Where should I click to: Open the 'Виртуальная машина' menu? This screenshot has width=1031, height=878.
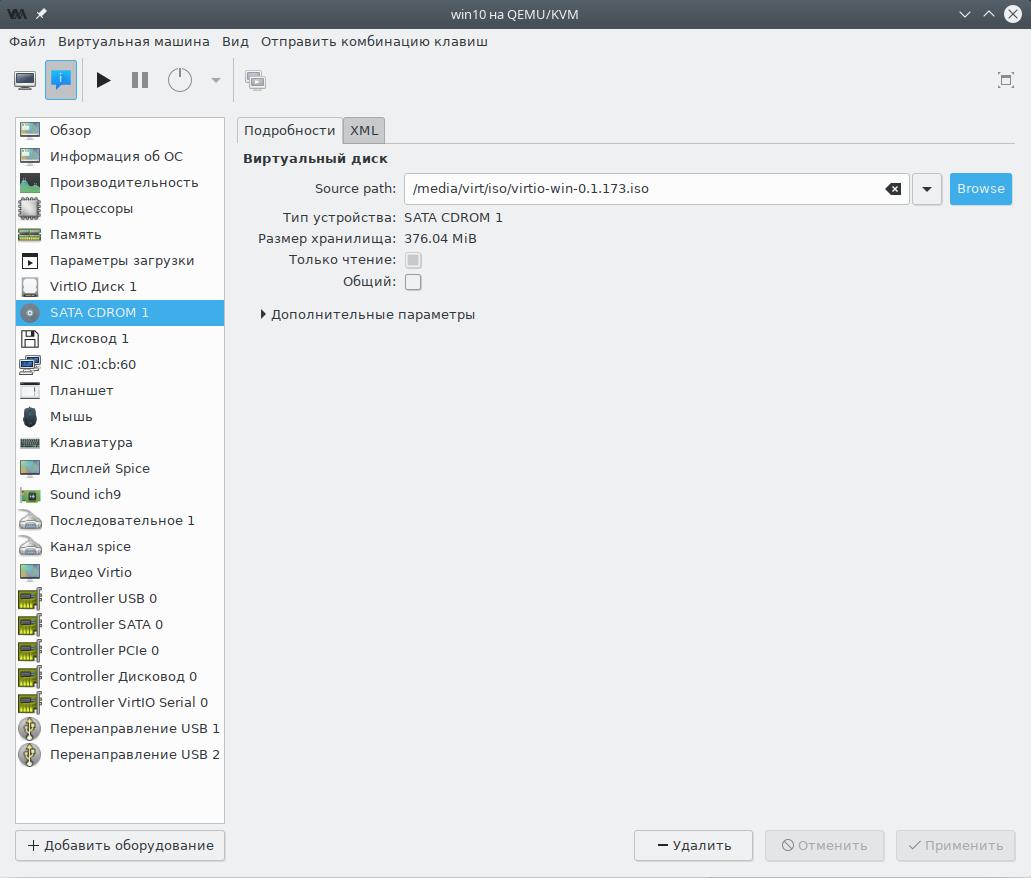point(133,42)
